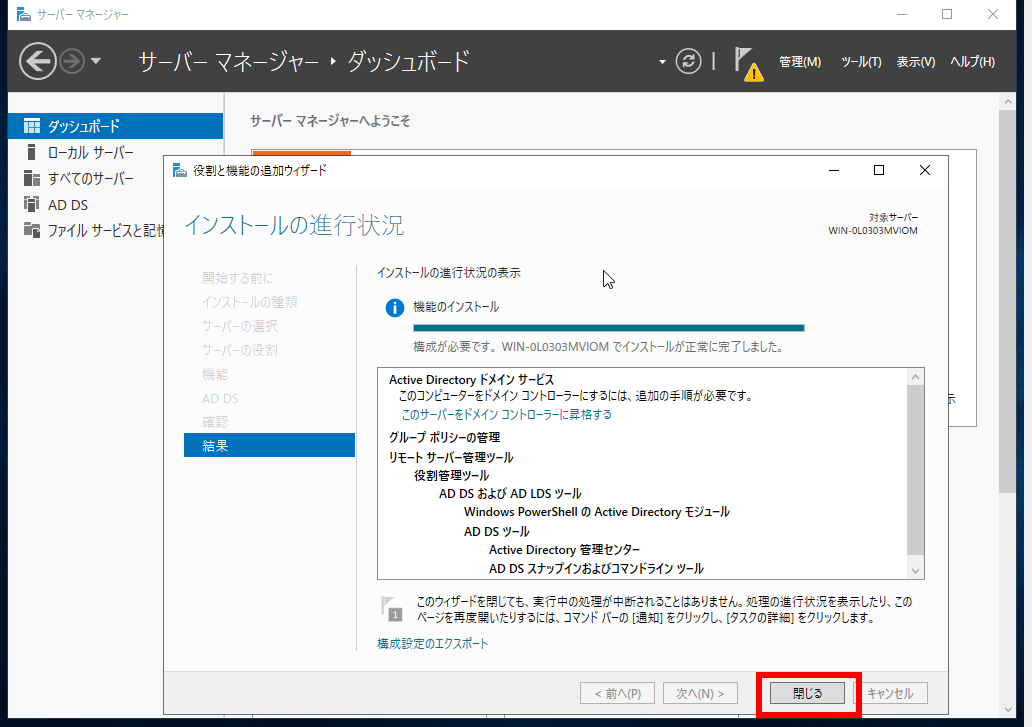The height and width of the screenshot is (727, 1032).
Task: Click 構成設定のエクスポート link
Action: point(432,643)
